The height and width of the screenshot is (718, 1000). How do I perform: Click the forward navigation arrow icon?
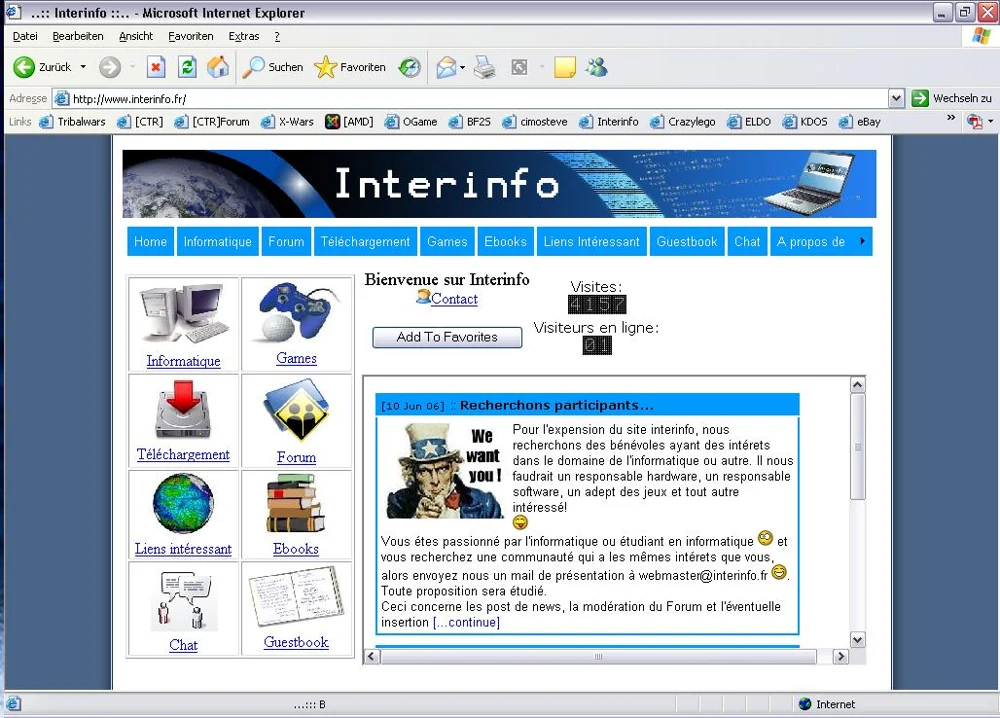tap(110, 67)
